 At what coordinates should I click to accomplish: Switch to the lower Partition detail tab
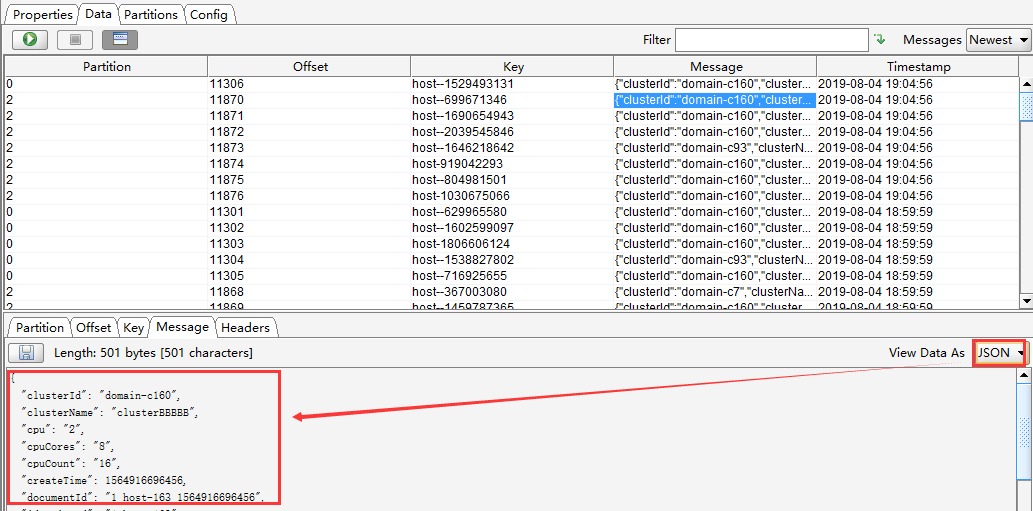(x=40, y=327)
